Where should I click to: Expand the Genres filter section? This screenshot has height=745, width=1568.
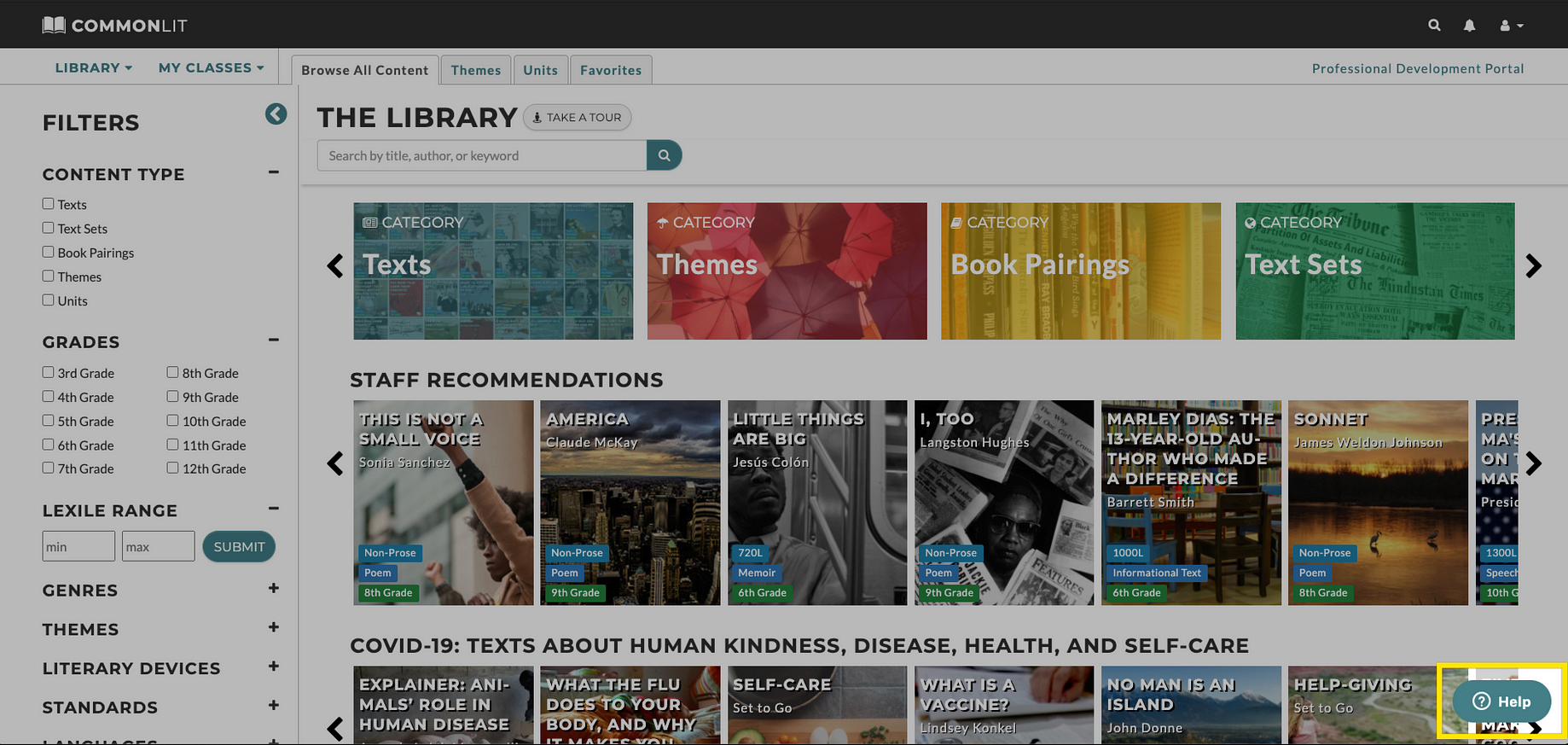274,588
